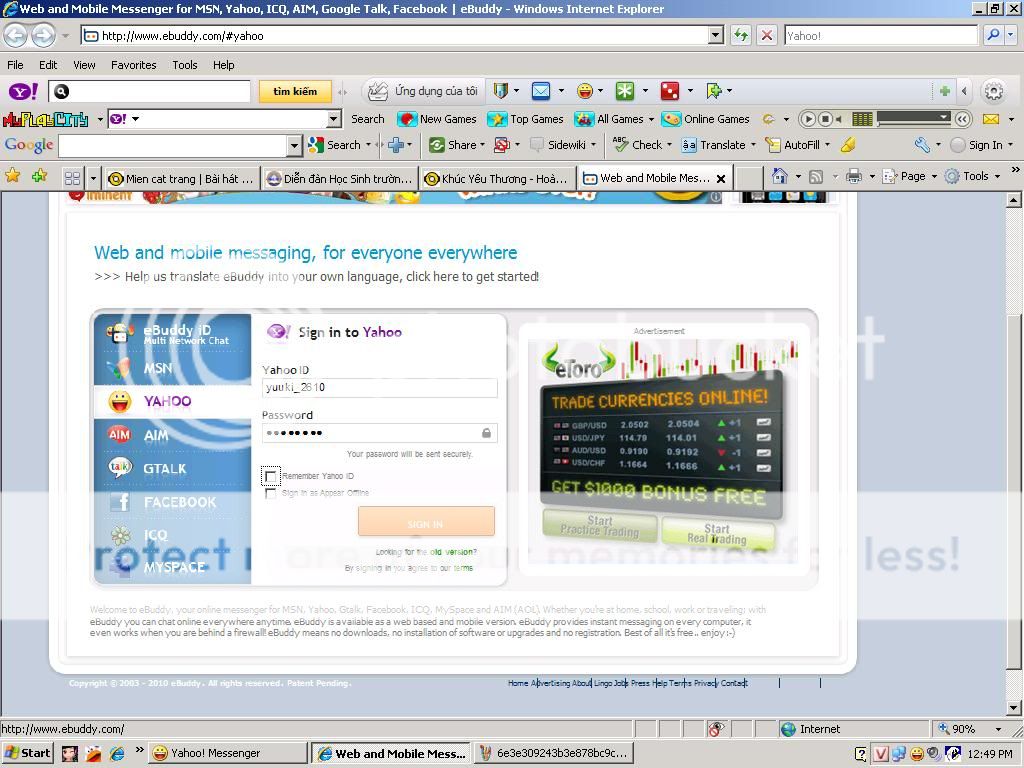Open the Quick Tabs grid icon
This screenshot has height=768, width=1024.
coord(72,178)
